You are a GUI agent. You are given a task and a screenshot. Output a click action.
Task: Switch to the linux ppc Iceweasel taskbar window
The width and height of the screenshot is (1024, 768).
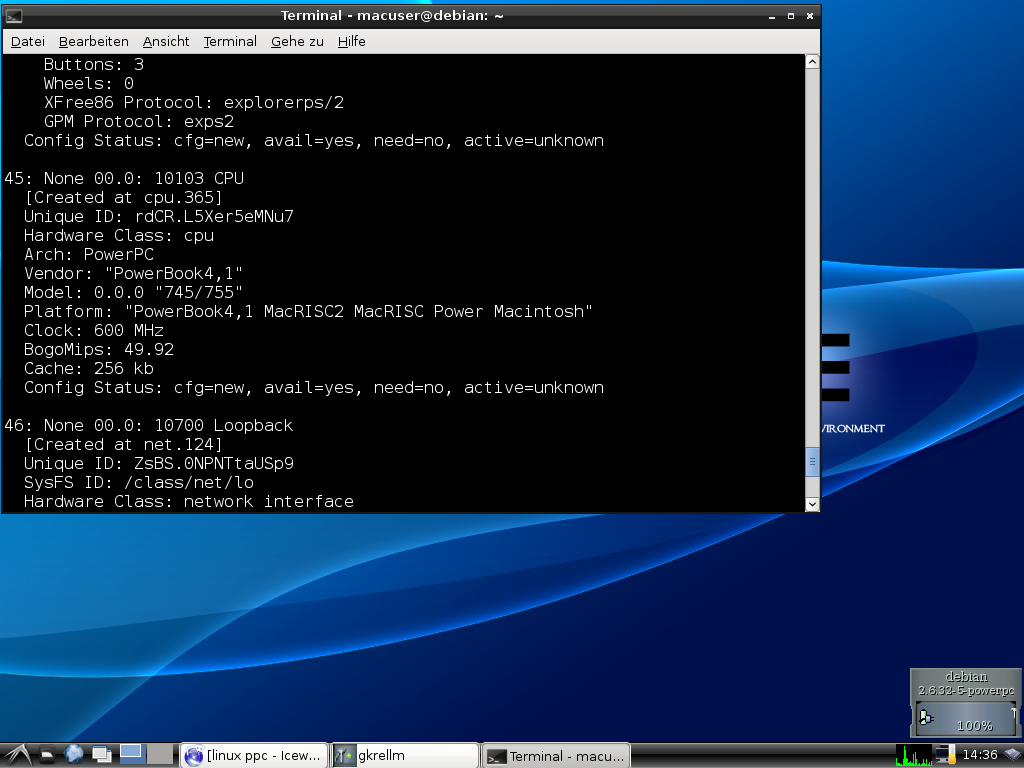tap(253, 756)
